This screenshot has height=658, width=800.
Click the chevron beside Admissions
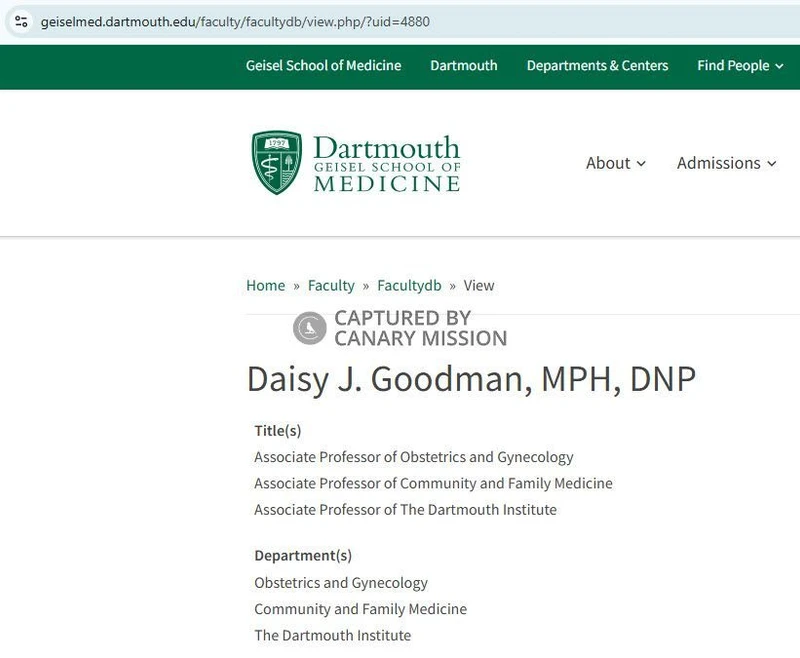(x=773, y=163)
